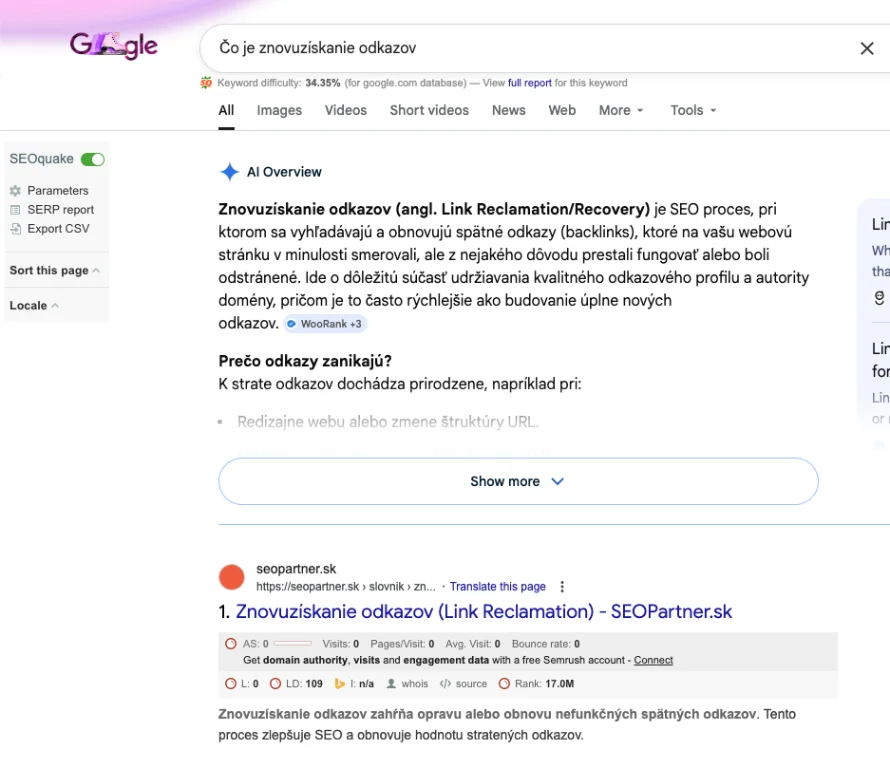The width and height of the screenshot is (890, 768).
Task: Click the whois link in SEOquake bar
Action: pos(414,684)
